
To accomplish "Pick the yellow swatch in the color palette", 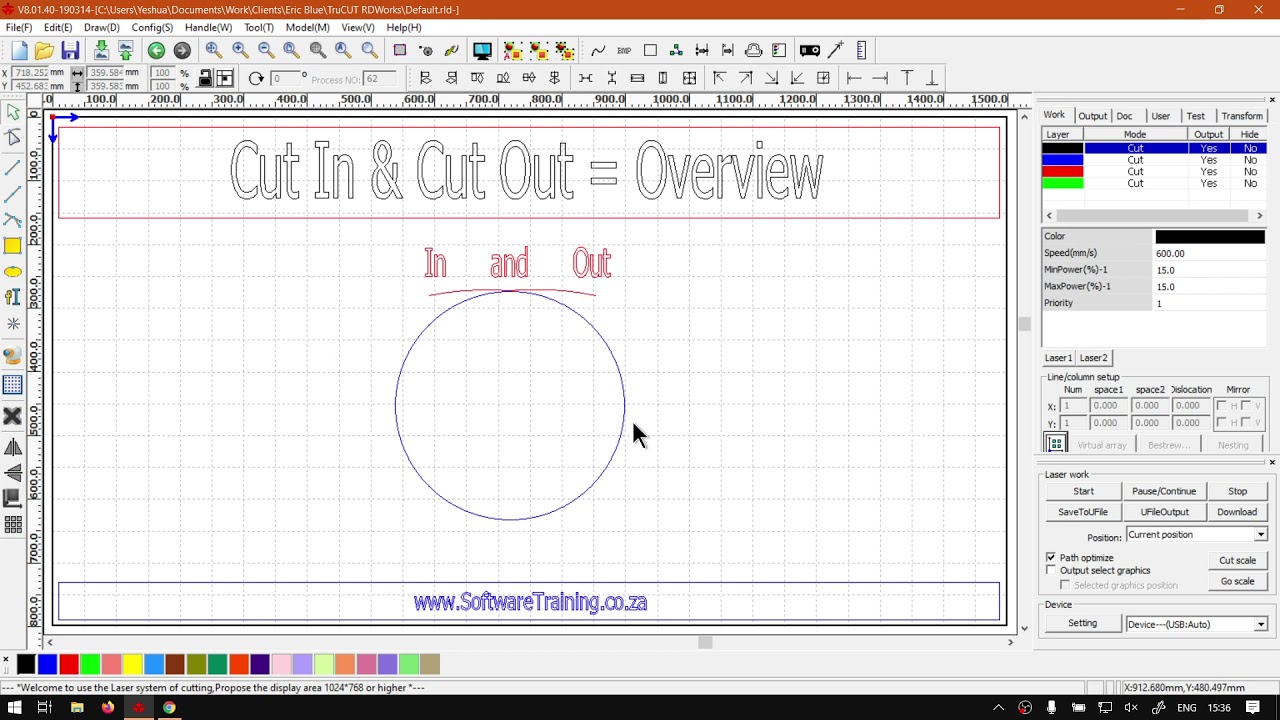I will click(132, 664).
